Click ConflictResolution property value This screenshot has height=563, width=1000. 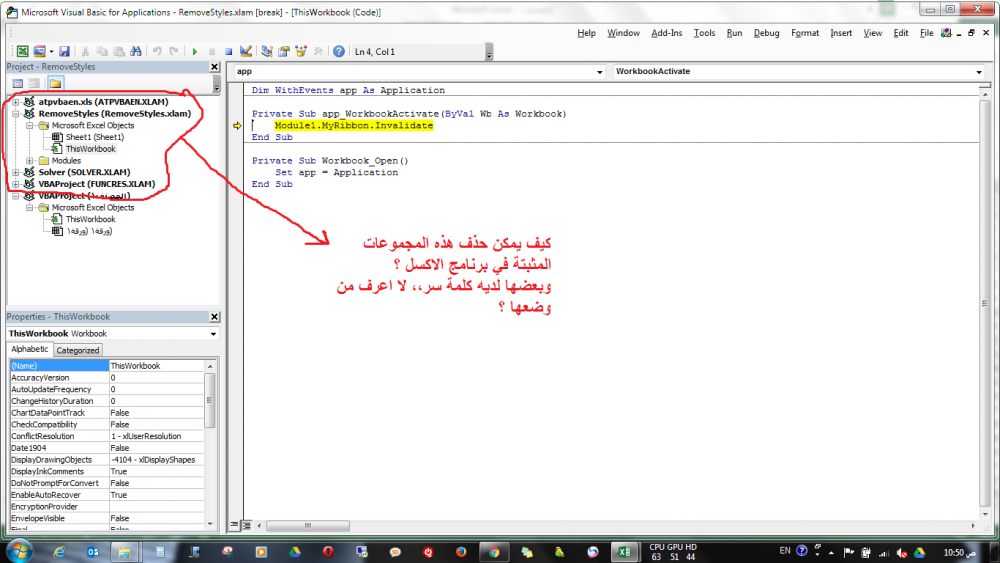point(156,436)
